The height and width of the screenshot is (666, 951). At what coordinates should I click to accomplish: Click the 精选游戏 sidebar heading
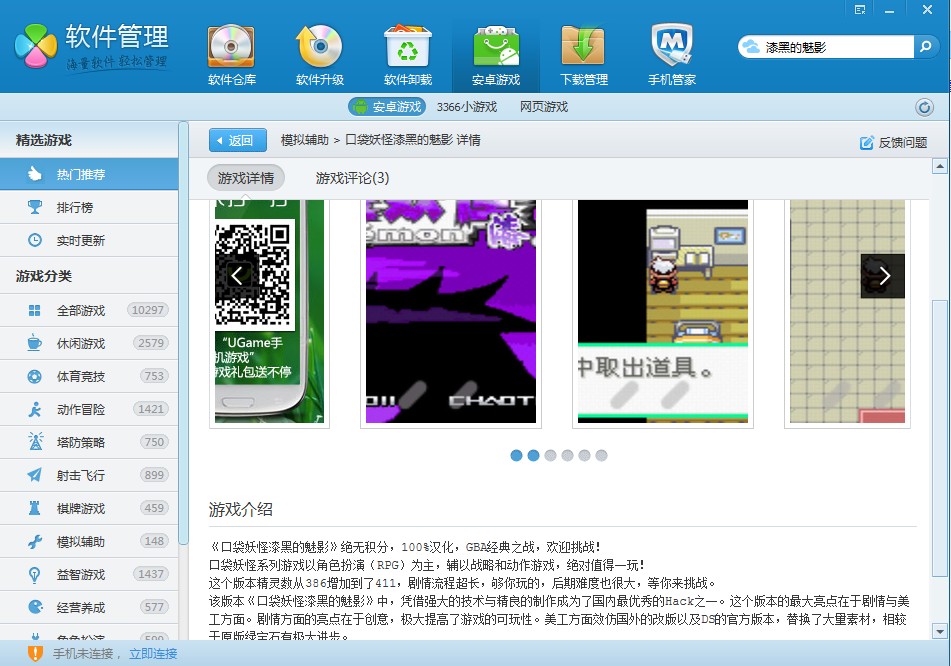click(44, 140)
